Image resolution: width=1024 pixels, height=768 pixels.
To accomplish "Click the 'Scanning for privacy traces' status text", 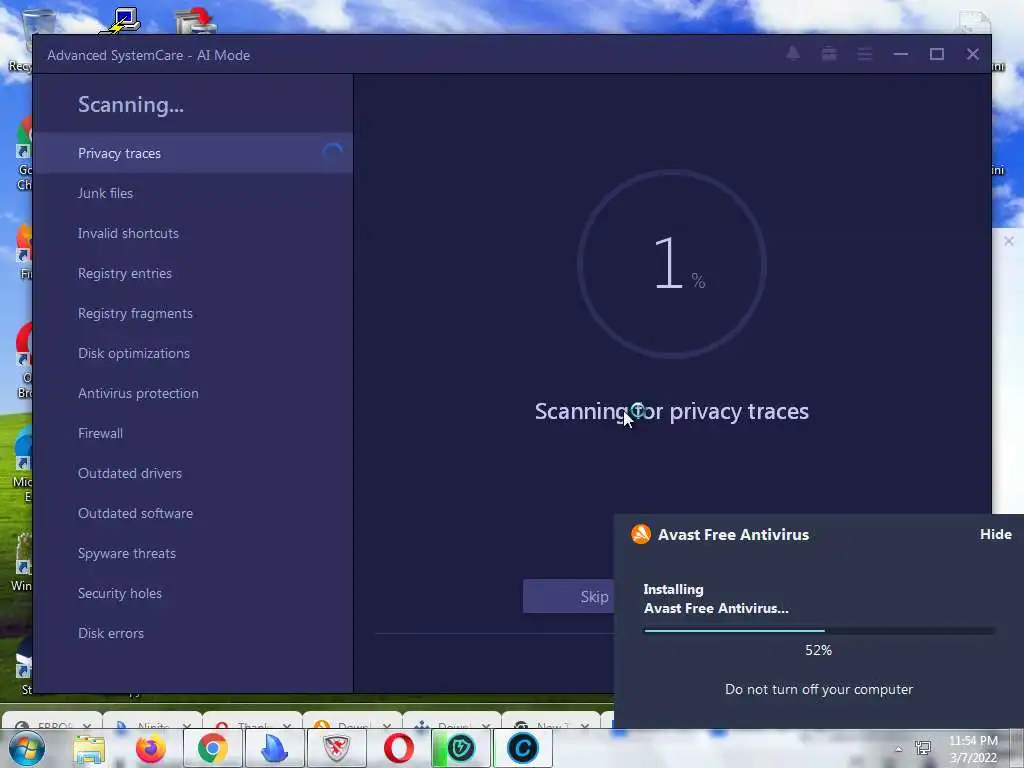I will (671, 411).
